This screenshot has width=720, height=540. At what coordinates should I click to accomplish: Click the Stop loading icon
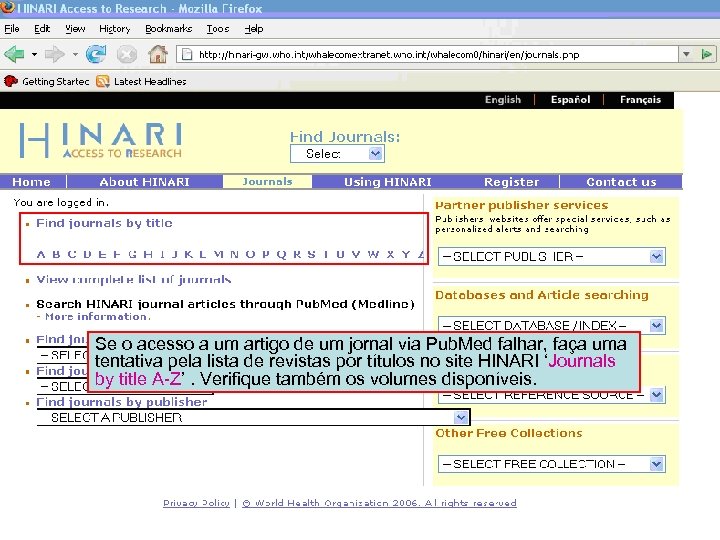[x=127, y=55]
